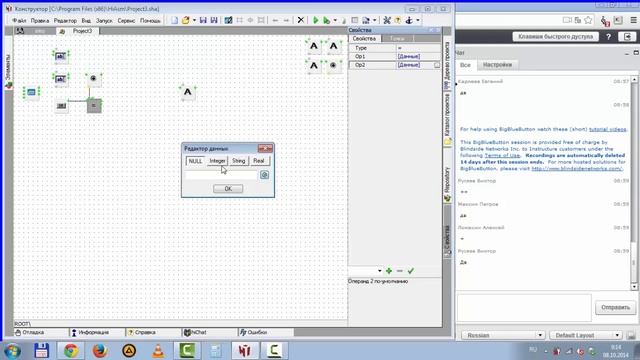Open the Сервис menu
Image resolution: width=640 pixels, height=360 pixels.
click(x=126, y=20)
